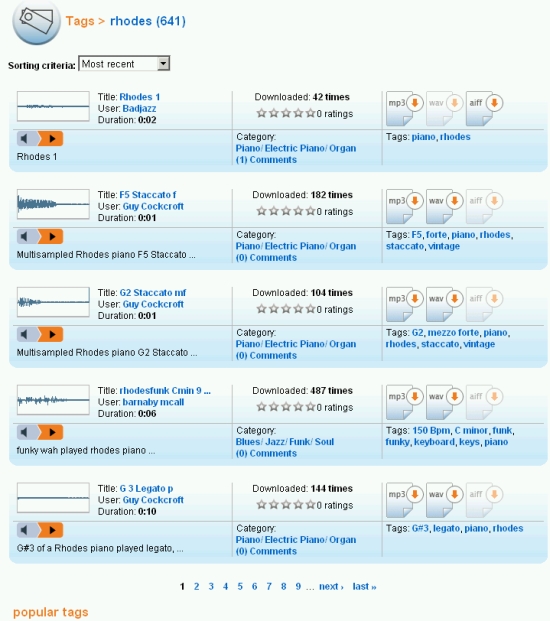
Task: Toggle speaker button on G2 Staccato mf
Action: pyautogui.click(x=27, y=334)
